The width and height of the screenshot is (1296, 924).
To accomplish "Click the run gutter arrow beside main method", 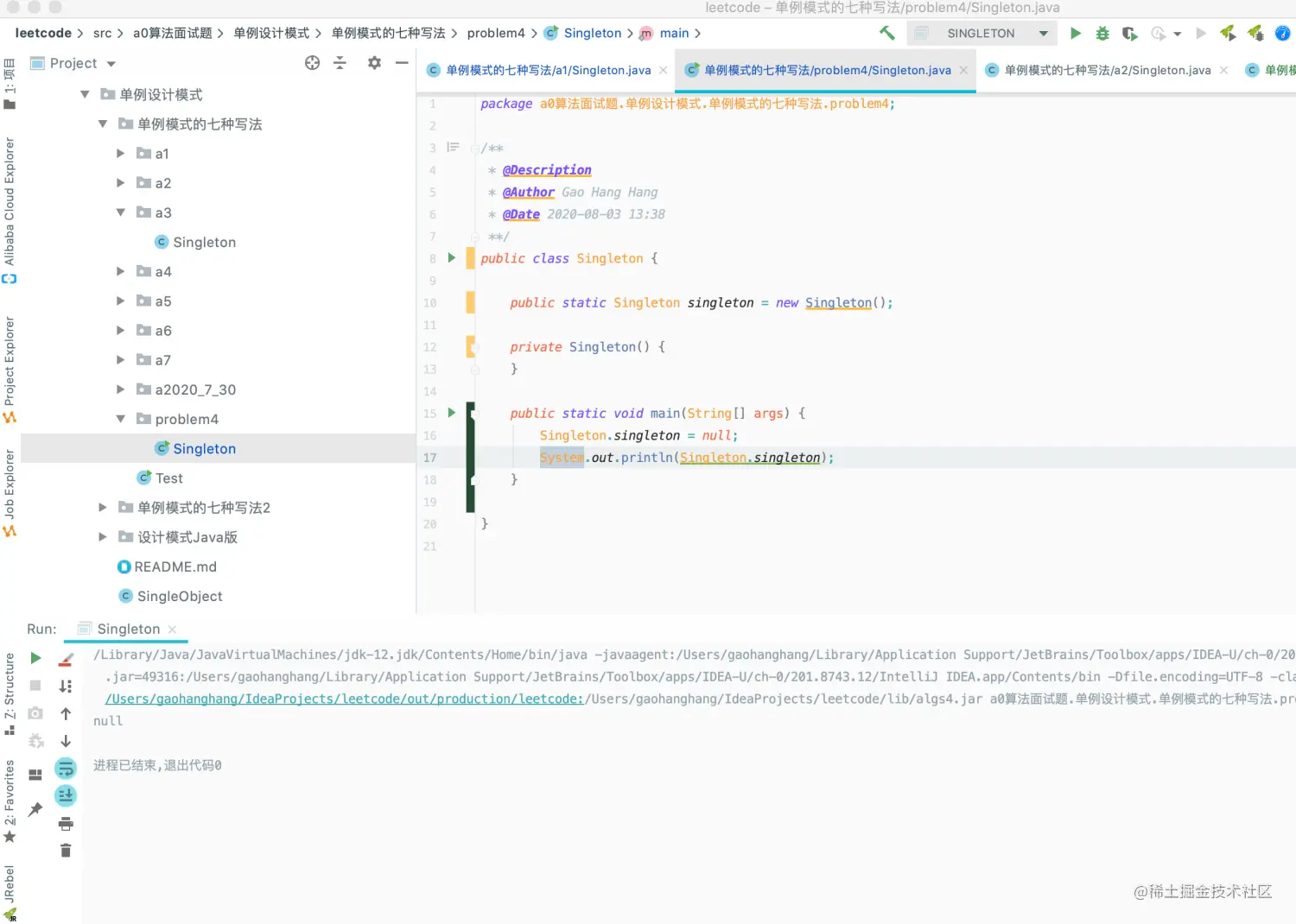I will (x=451, y=413).
